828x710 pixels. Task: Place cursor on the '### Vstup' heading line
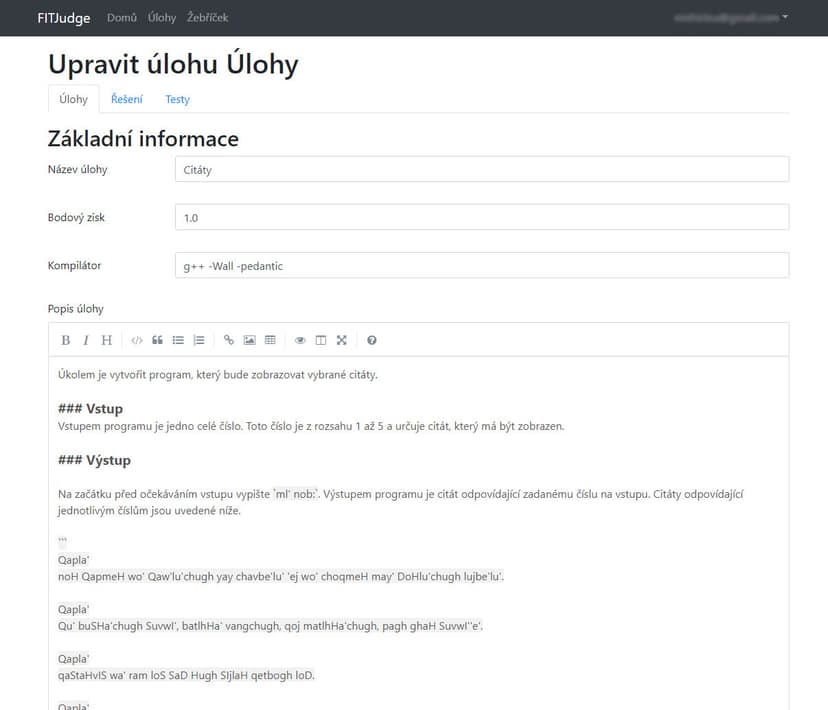pyautogui.click(x=90, y=409)
